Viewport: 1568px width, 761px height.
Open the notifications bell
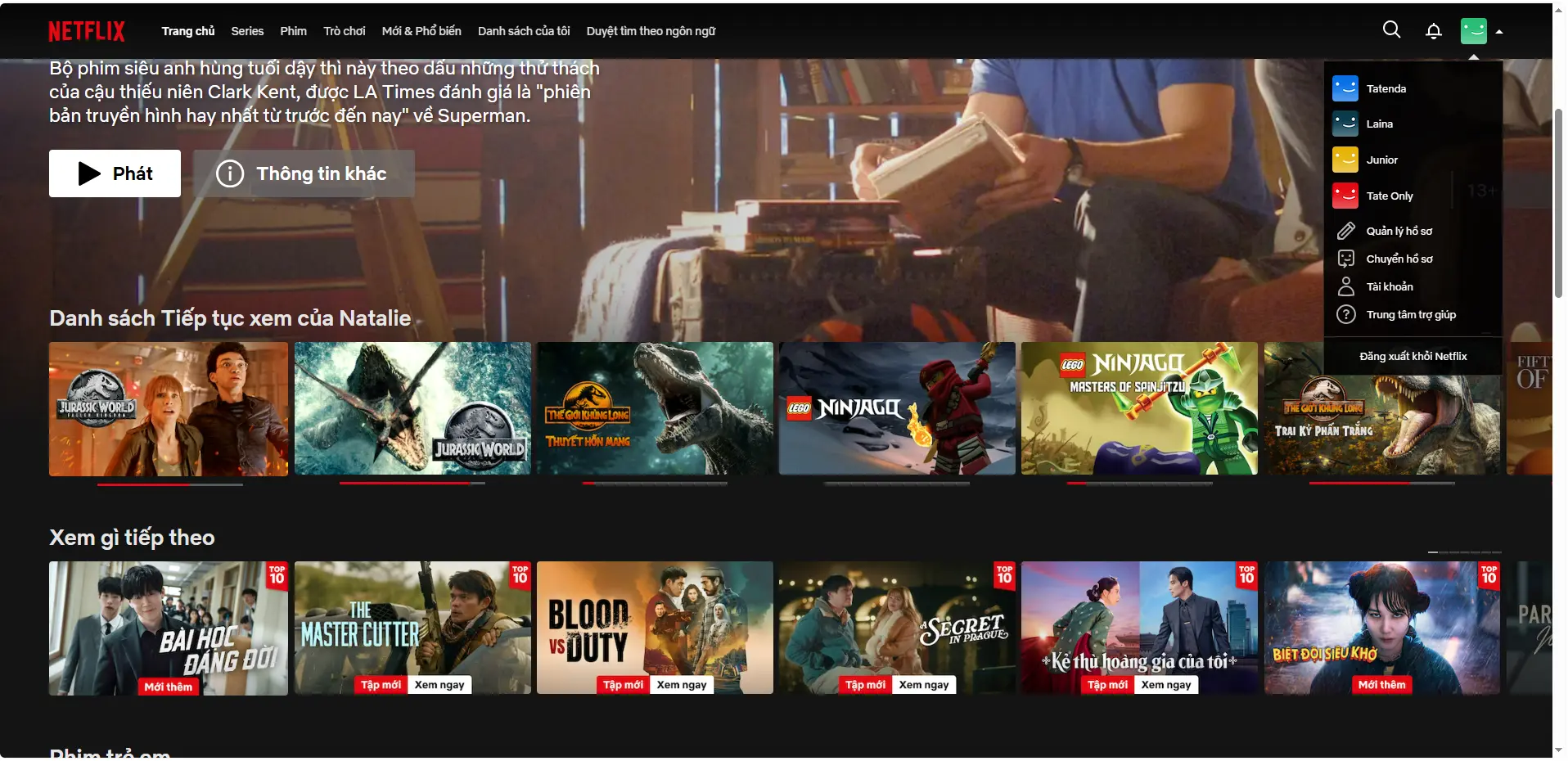coord(1433,31)
